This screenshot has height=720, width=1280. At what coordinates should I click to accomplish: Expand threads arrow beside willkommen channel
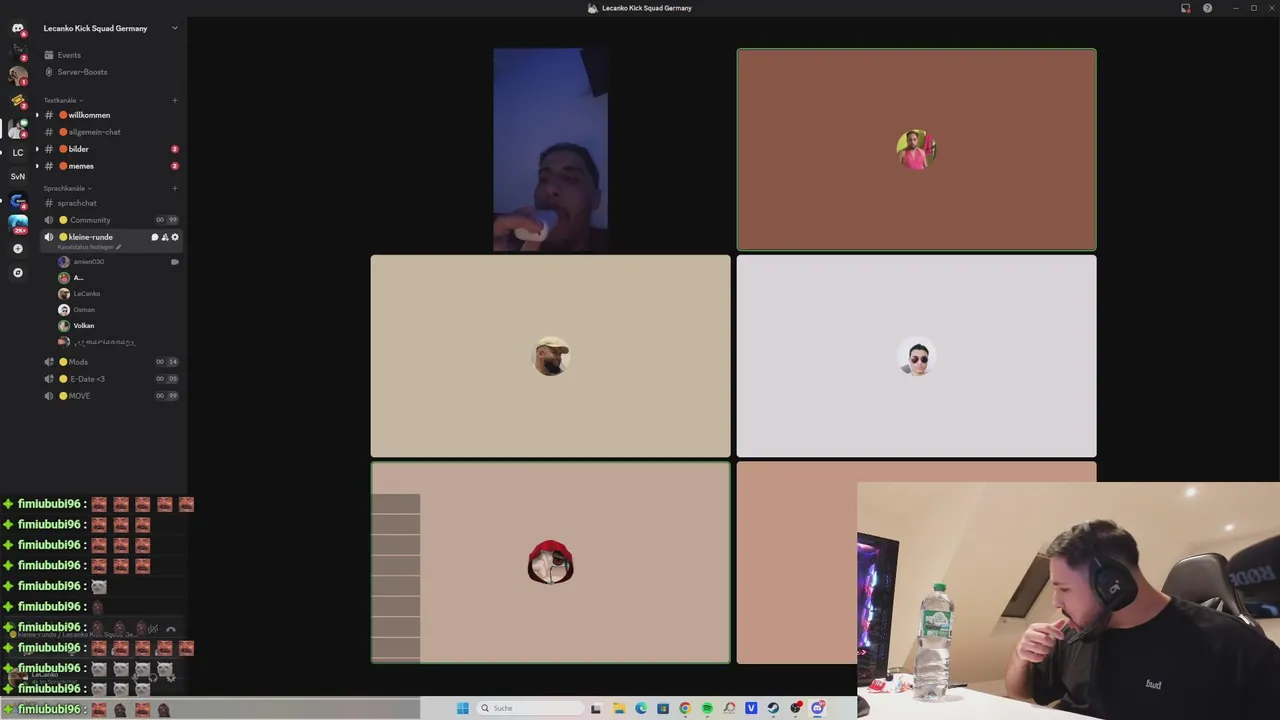(x=37, y=115)
